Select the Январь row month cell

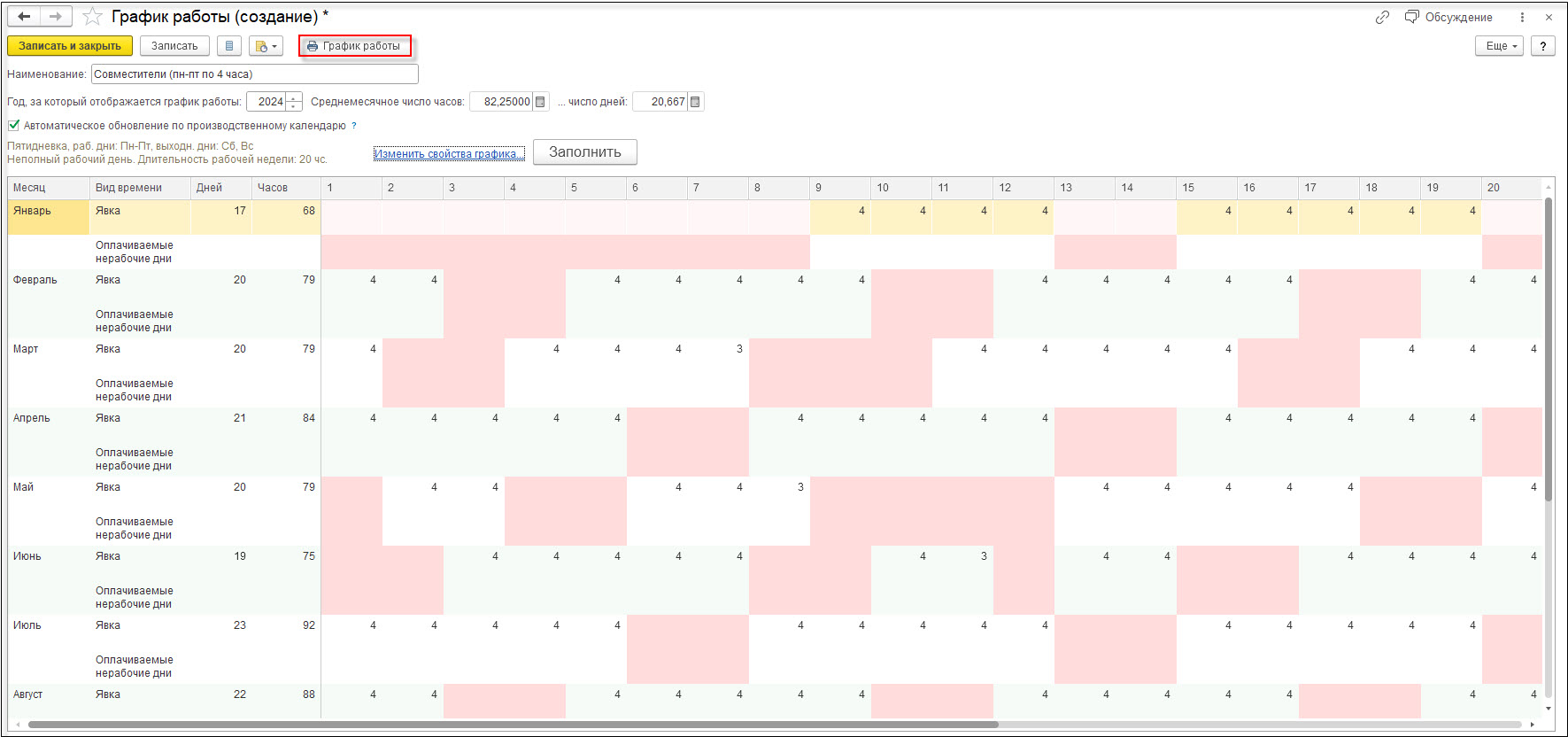pos(49,217)
